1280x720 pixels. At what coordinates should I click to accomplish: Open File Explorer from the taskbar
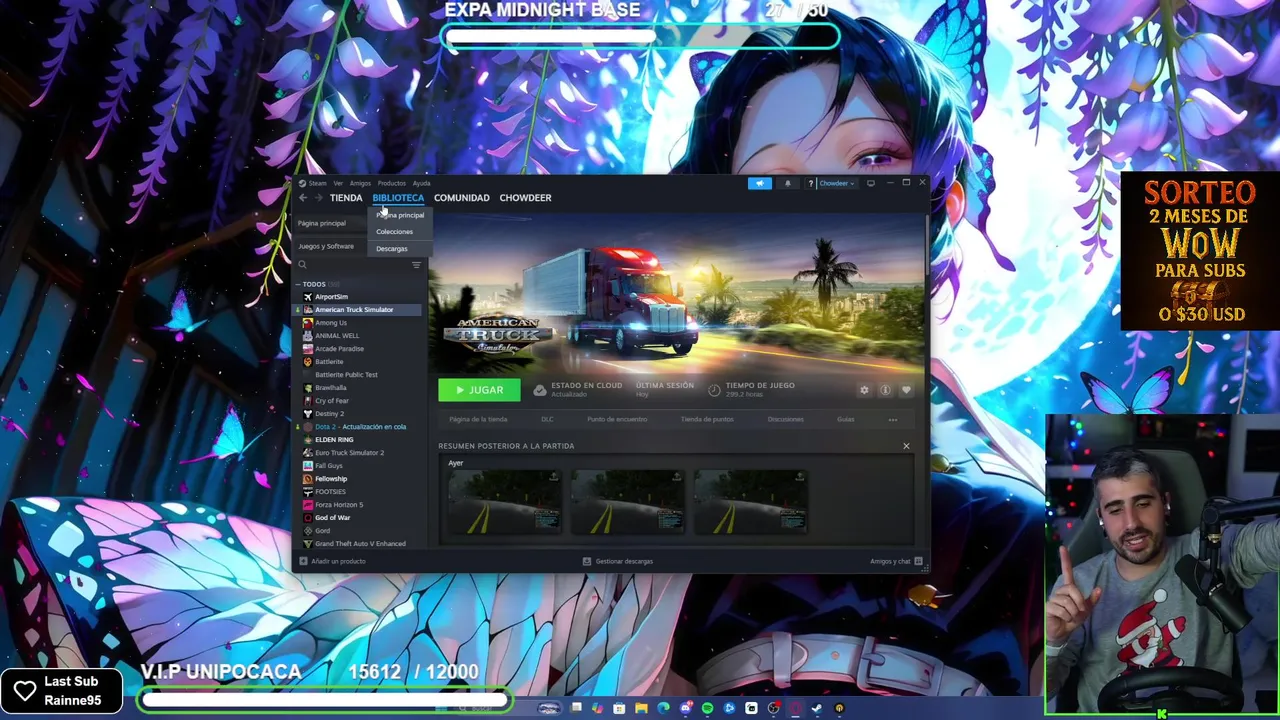(x=641, y=708)
